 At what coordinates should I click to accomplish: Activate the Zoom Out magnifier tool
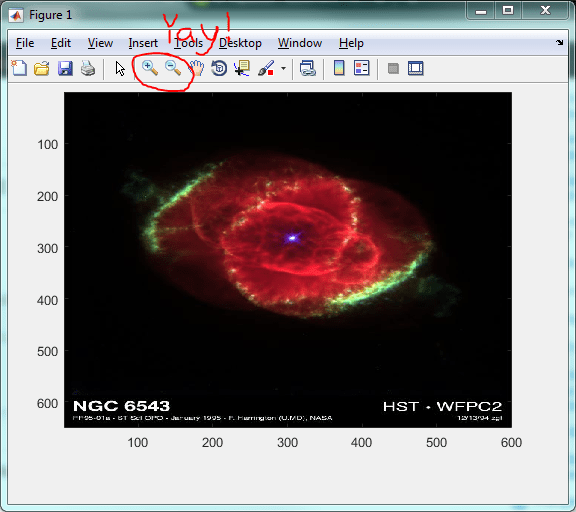[173, 68]
